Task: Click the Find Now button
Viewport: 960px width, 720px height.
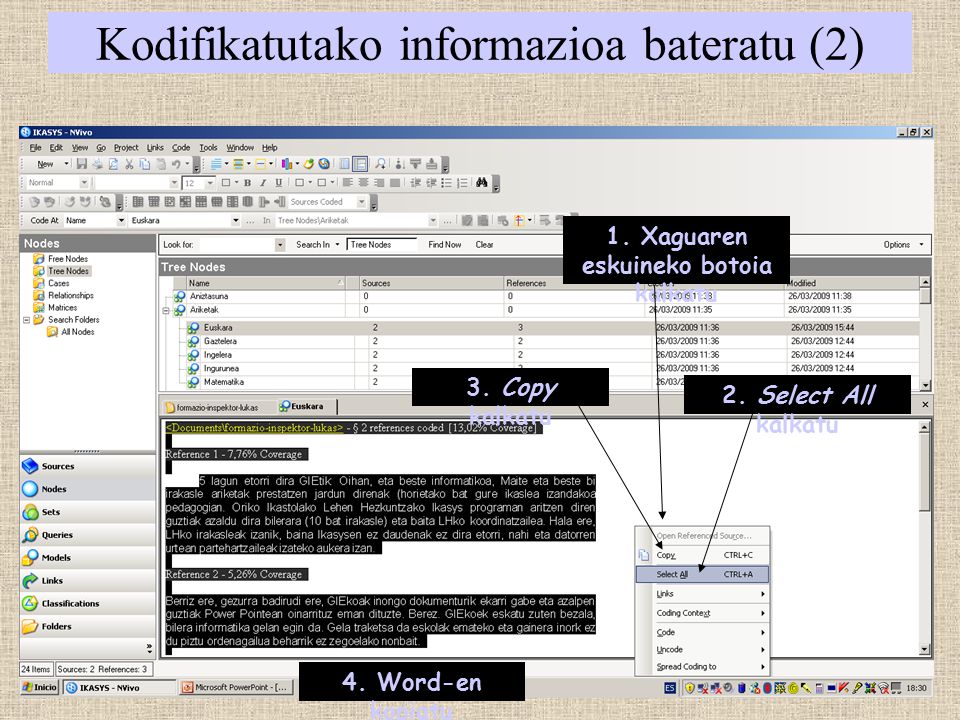Action: click(444, 244)
